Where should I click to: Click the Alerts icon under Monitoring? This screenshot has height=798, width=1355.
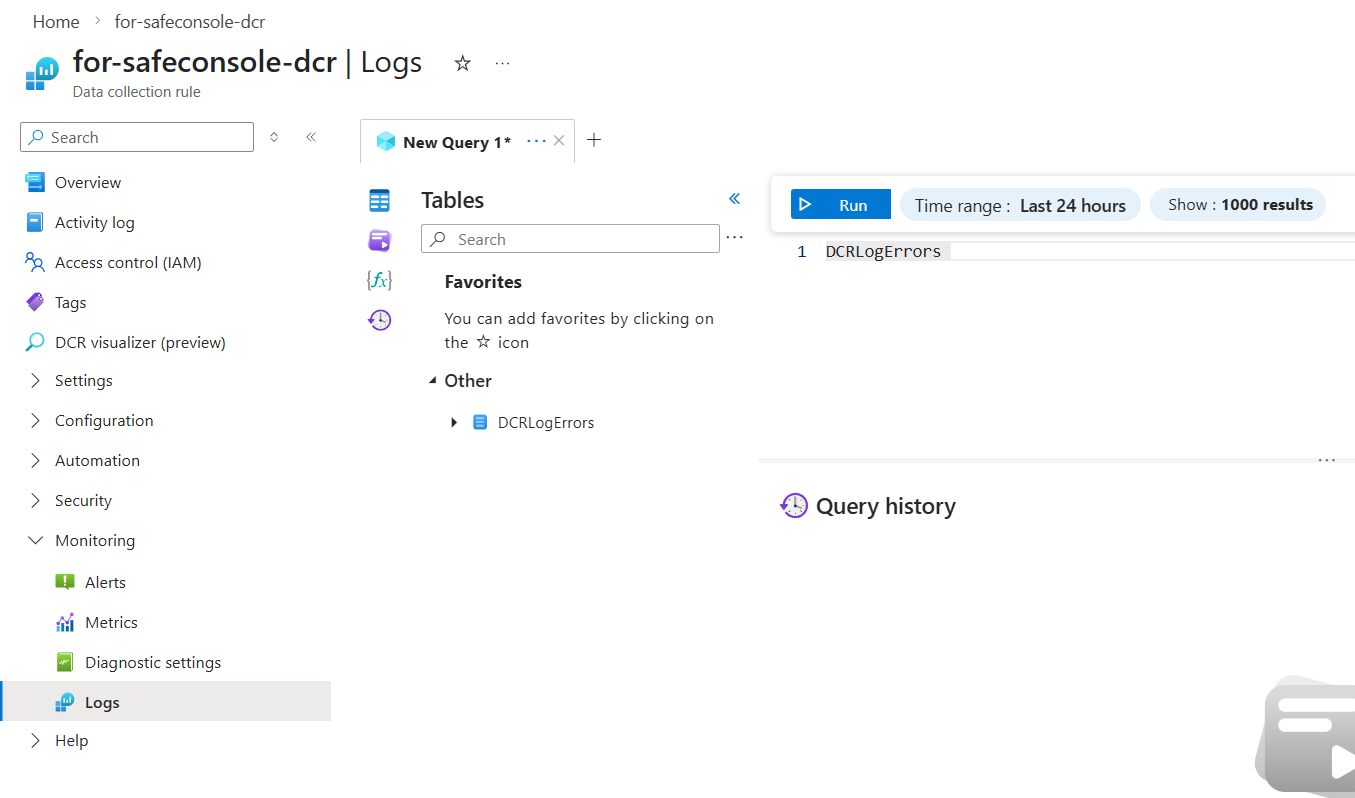point(65,582)
